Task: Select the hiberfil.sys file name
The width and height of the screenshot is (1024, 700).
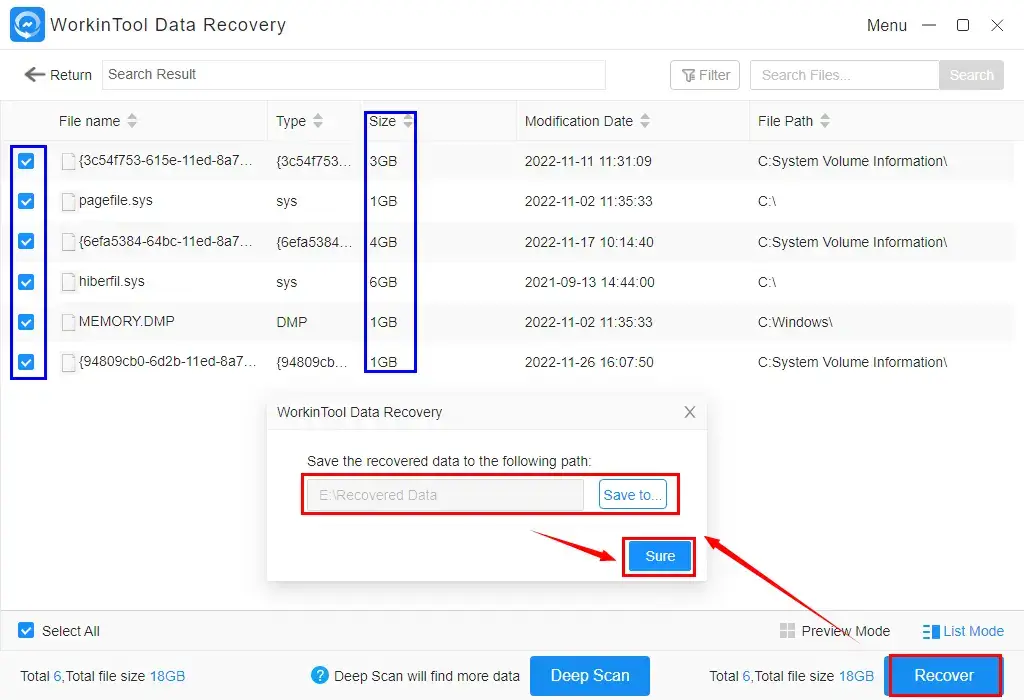Action: (112, 281)
